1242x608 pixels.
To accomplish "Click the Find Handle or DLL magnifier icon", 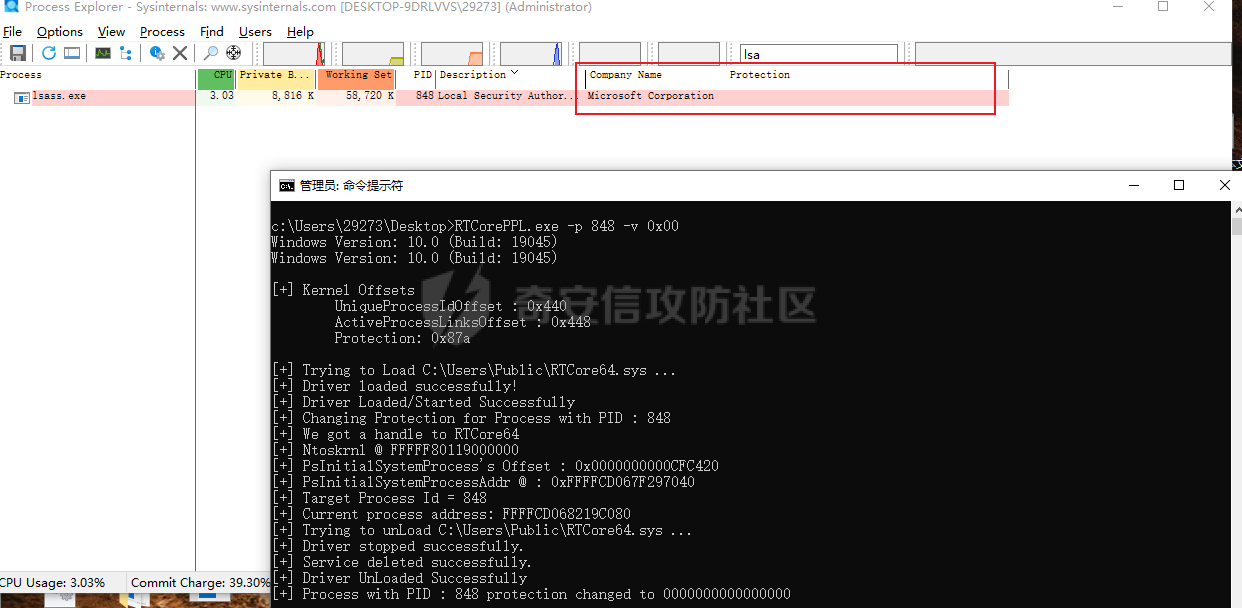I will (211, 53).
